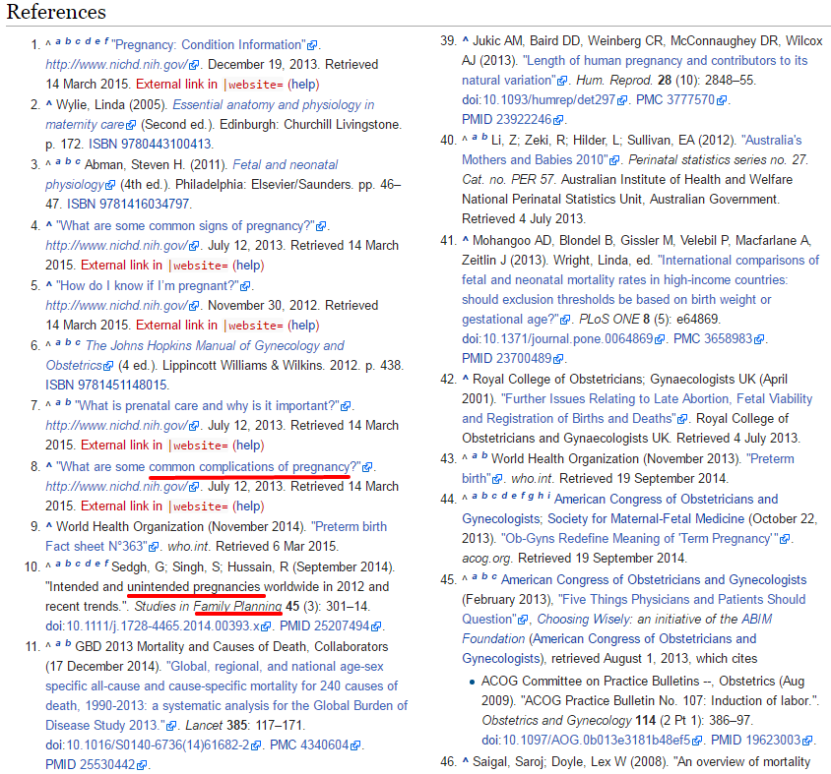Open "Length of human pregnancy and contributors" link
This screenshot has height=774, width=831.
pos(635,71)
